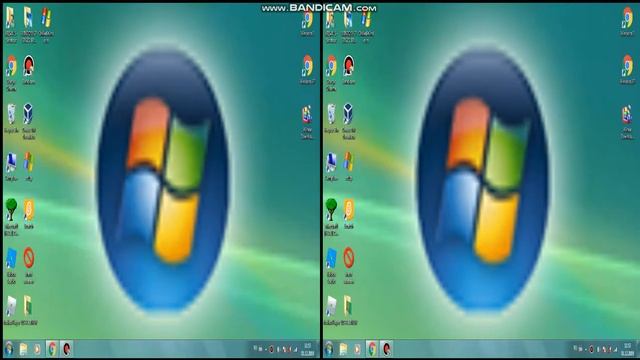Launch Media Player from left screen's taskbar
The width and height of the screenshot is (640, 360).
[37, 349]
